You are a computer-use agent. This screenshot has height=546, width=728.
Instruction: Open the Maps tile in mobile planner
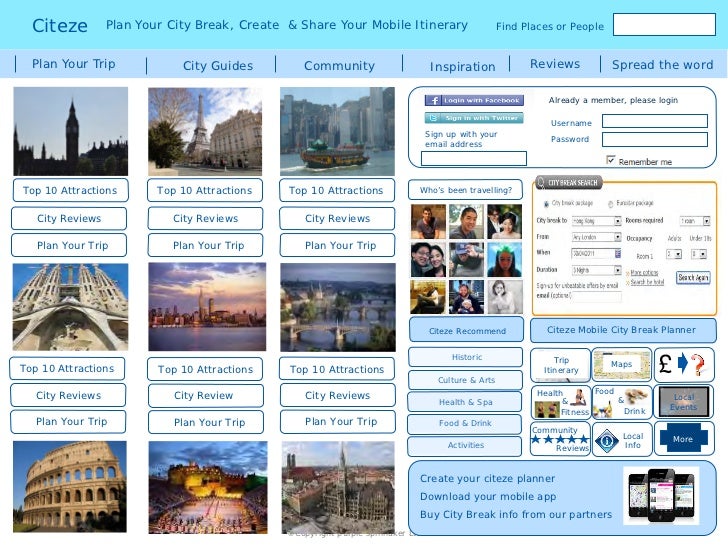[x=622, y=364]
